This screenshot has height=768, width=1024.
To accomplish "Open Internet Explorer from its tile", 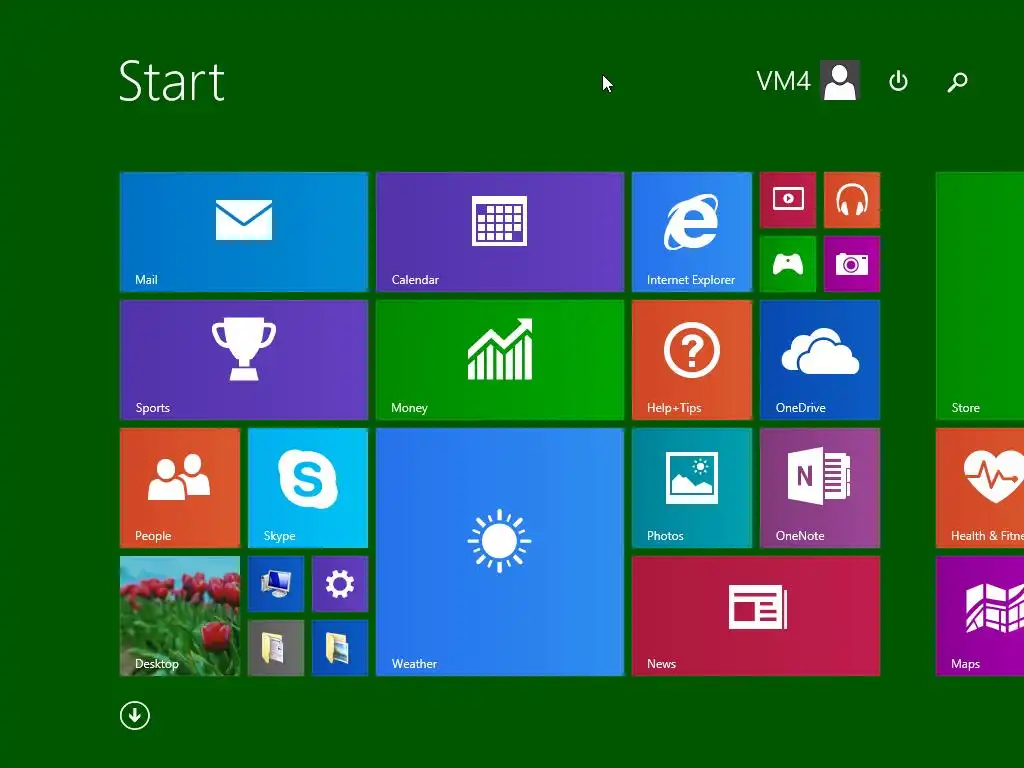I will click(692, 232).
